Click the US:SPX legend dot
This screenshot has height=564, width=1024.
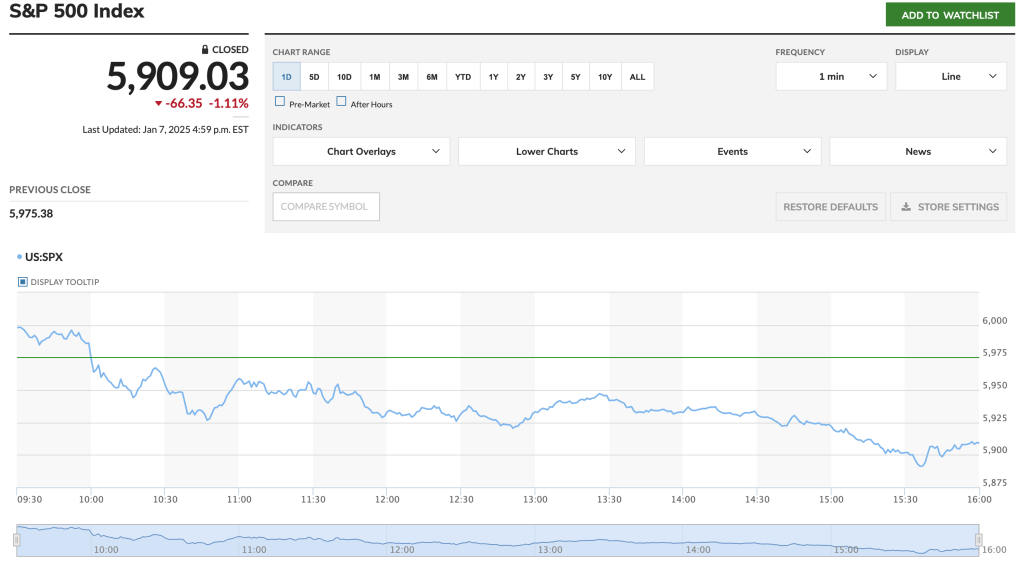[x=19, y=257]
